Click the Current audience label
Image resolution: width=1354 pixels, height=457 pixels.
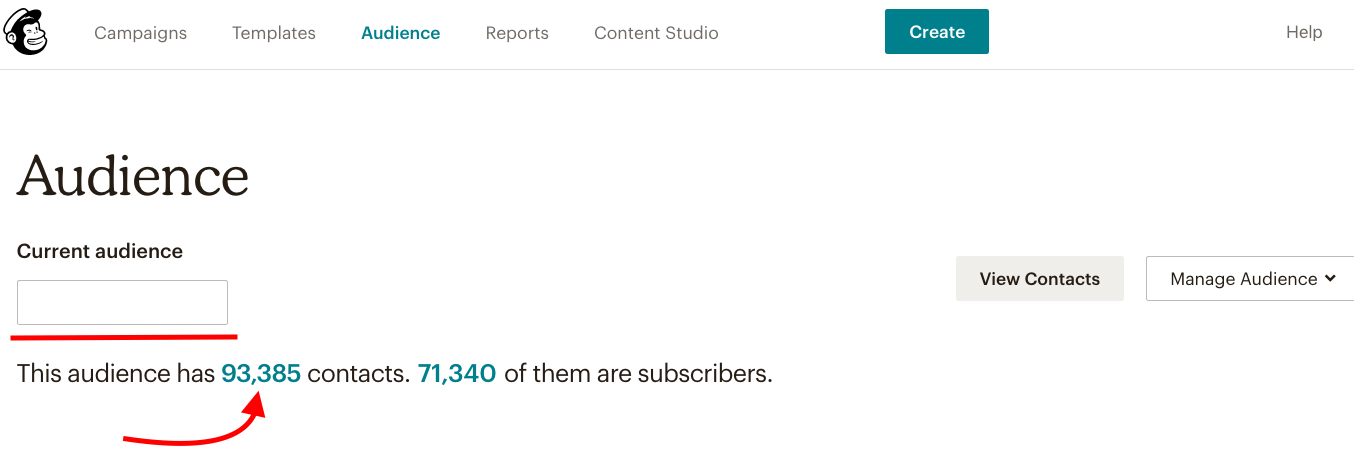(100, 251)
